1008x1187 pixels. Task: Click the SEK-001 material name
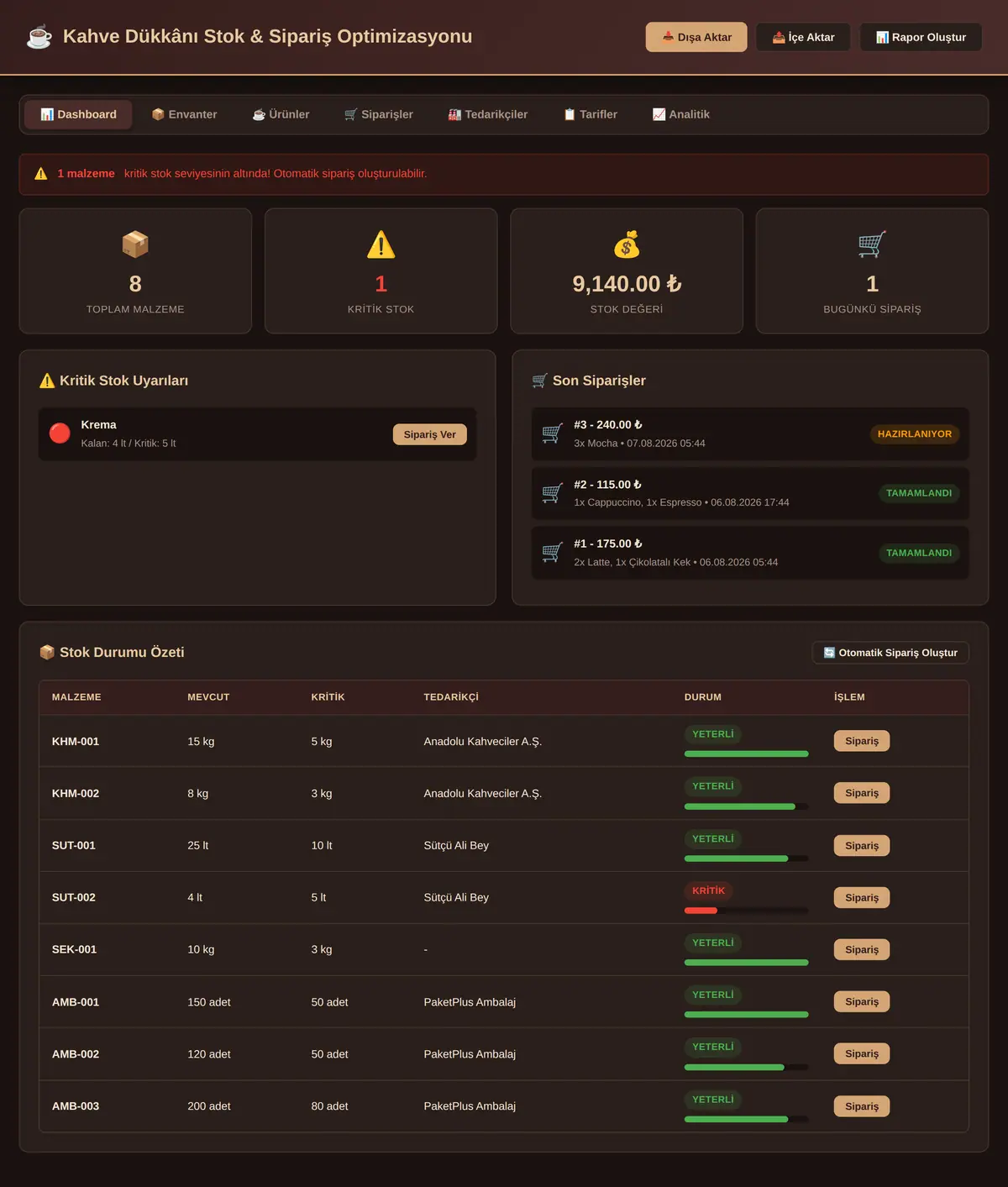[x=75, y=950]
